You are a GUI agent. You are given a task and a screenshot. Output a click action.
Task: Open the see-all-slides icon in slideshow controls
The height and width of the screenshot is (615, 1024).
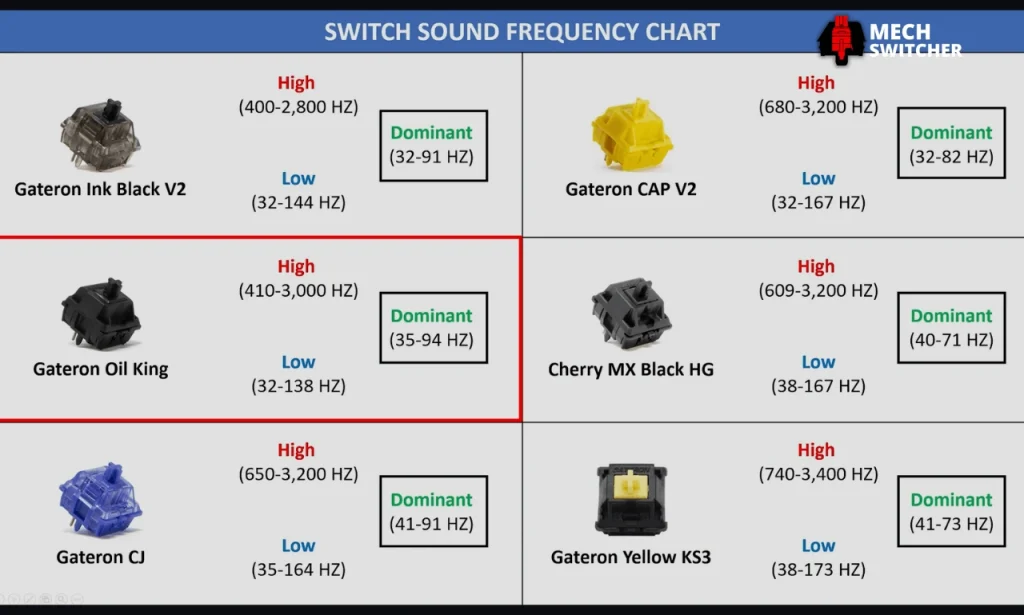45,599
